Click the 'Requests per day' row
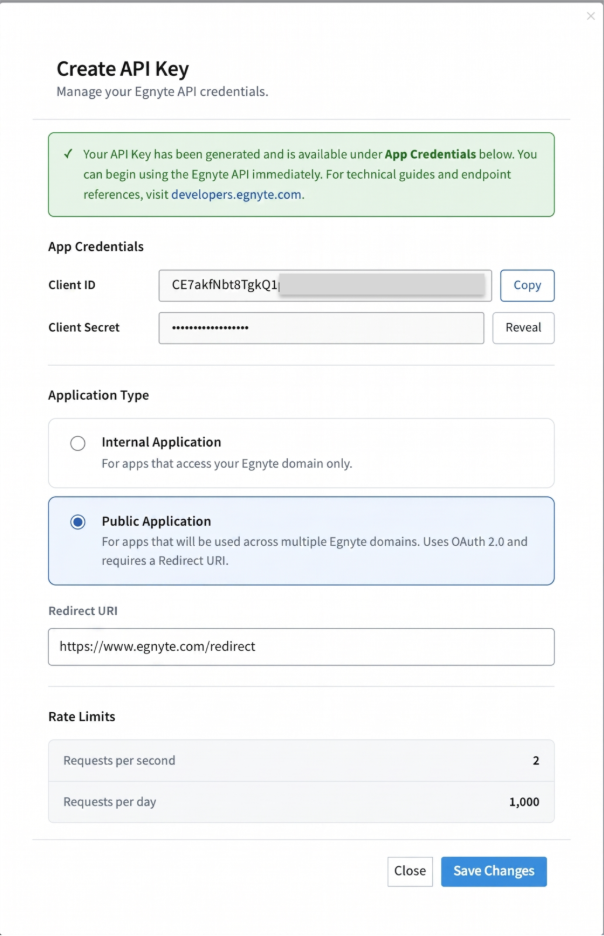Viewport: 604px width, 936px height. pos(301,802)
